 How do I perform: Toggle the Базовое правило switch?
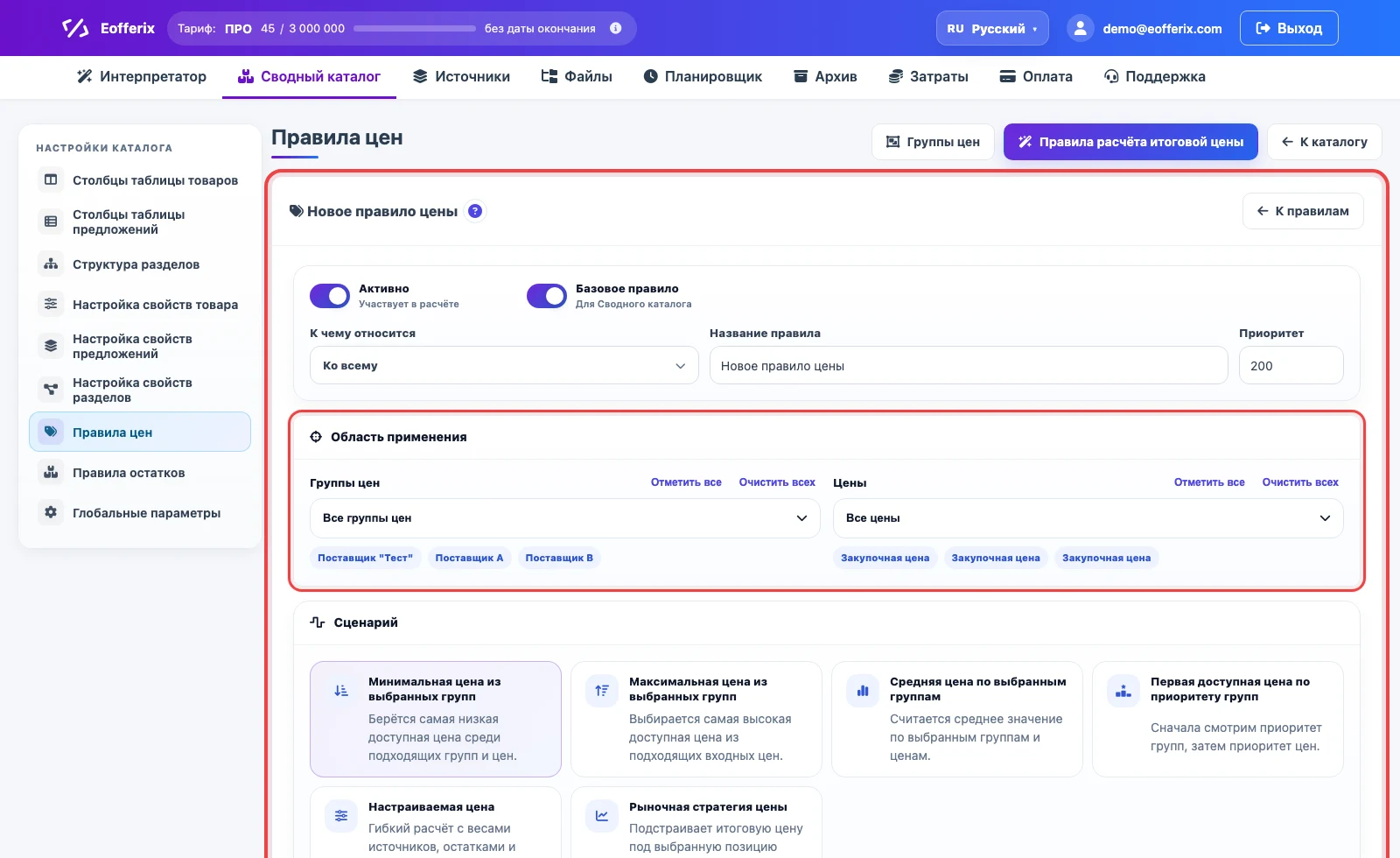point(547,296)
